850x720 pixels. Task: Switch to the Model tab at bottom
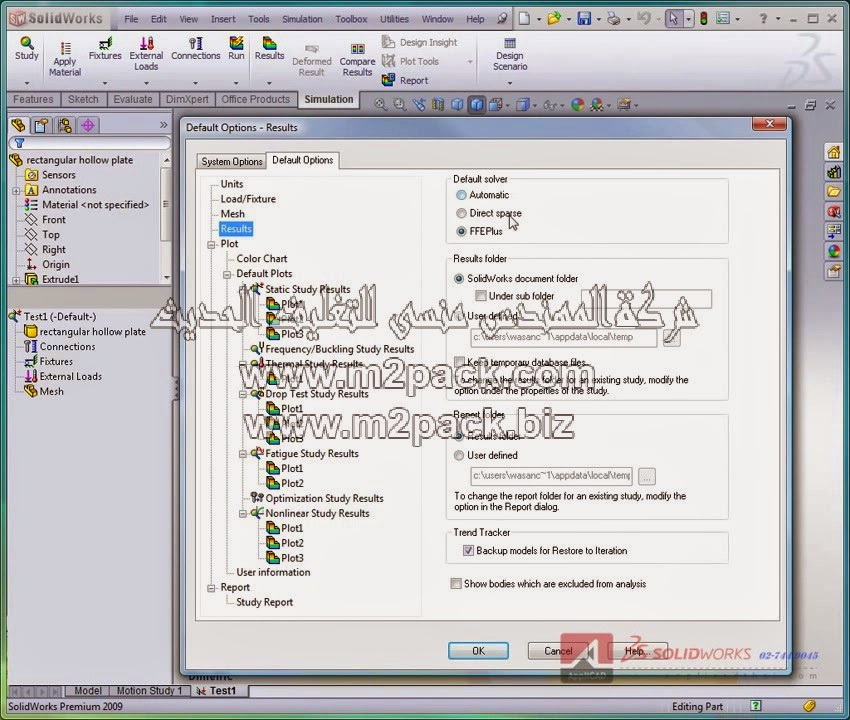[87, 691]
